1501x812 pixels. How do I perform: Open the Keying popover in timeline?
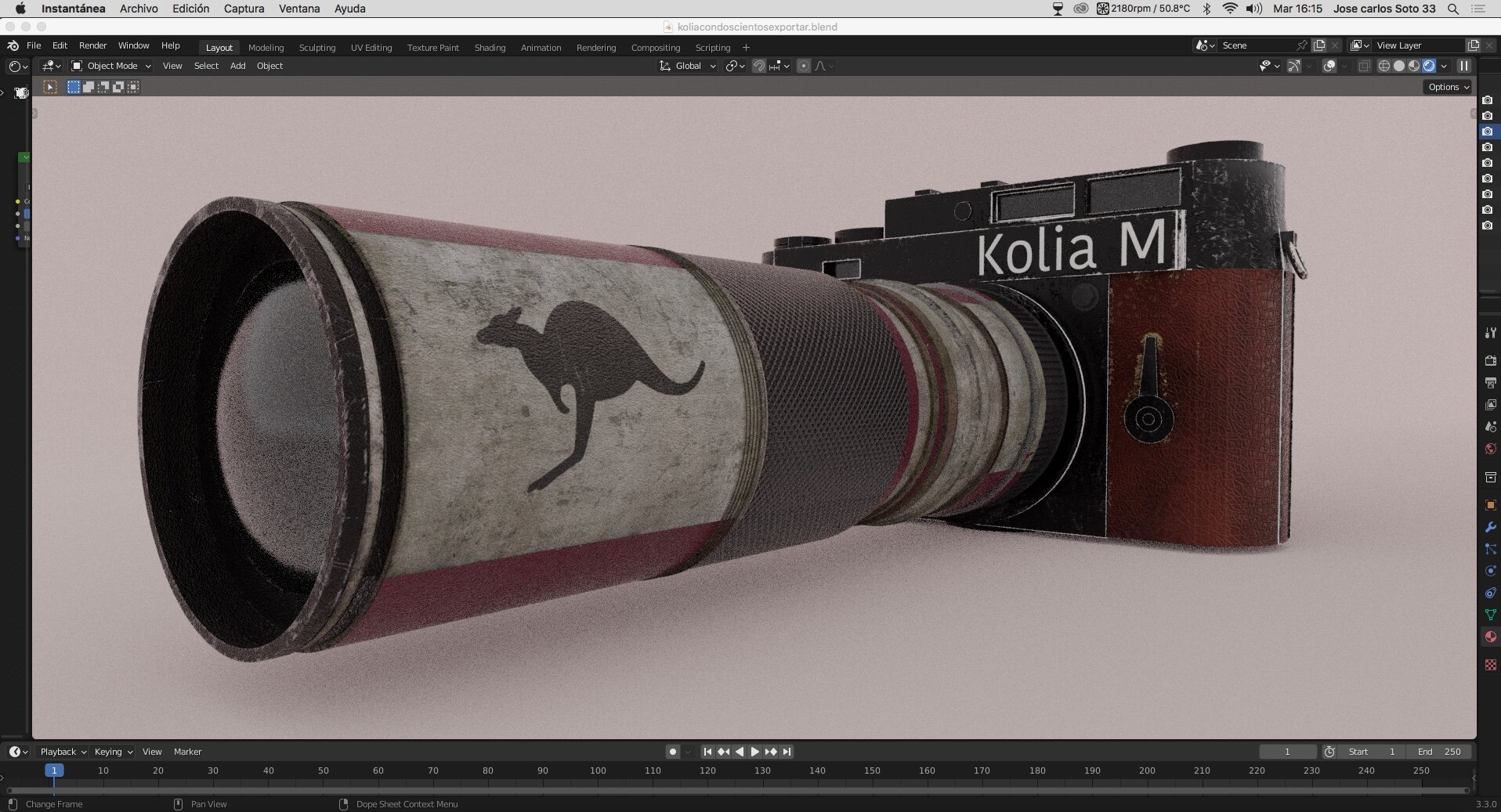coord(113,752)
